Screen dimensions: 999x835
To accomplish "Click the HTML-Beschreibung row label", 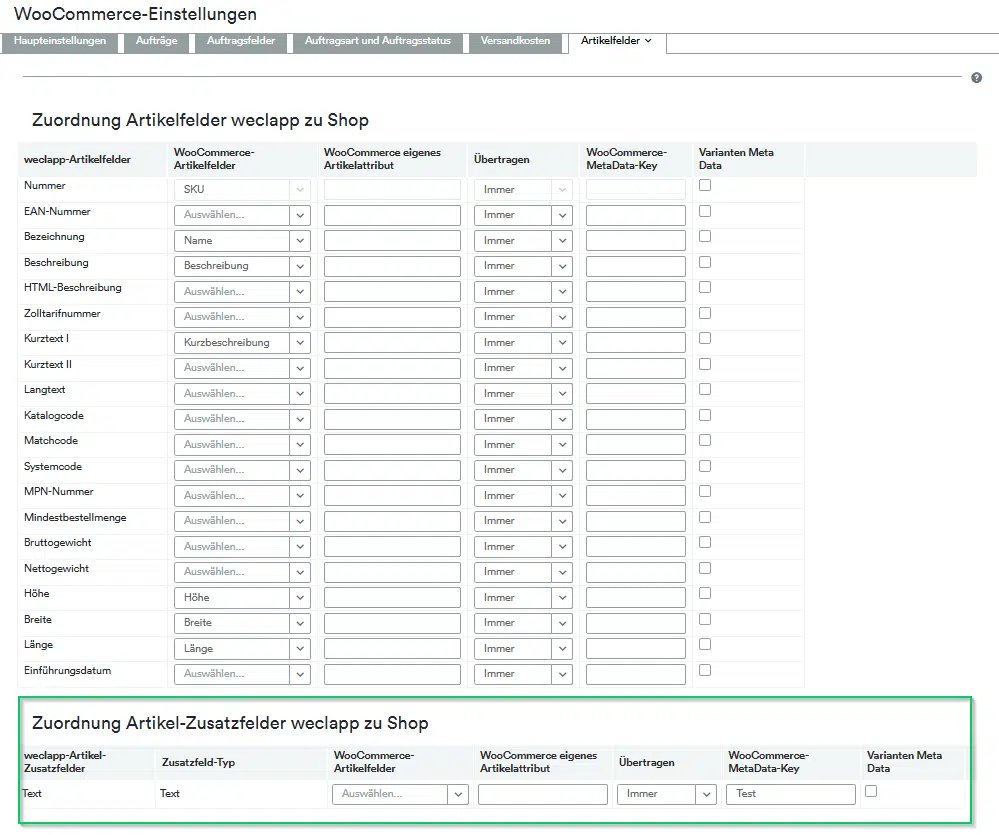I will pyautogui.click(x=73, y=287).
